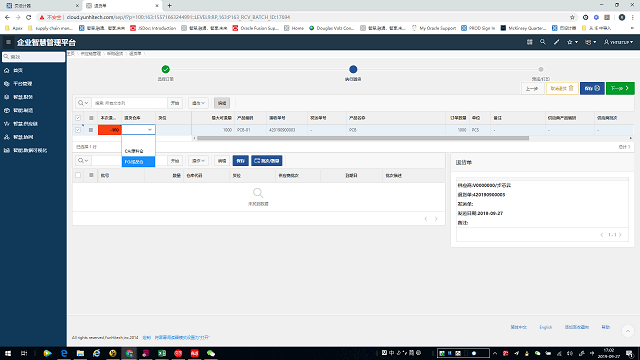Open the Excel icon in the taskbar

(162, 353)
